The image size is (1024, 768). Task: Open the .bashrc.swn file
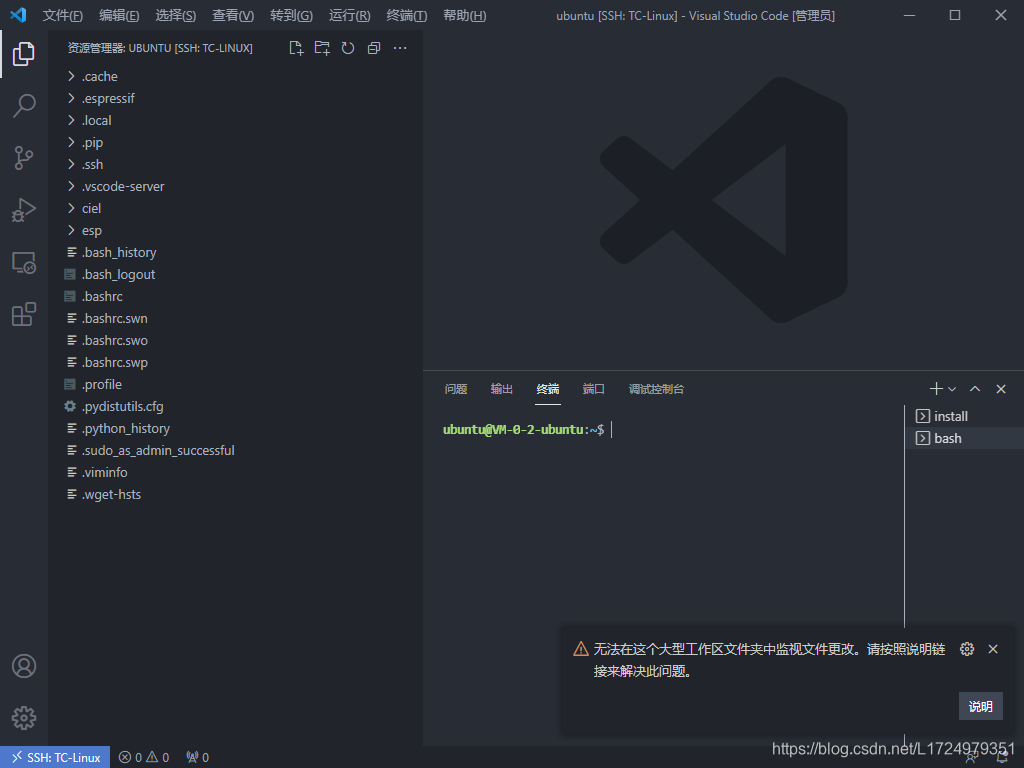click(x=236, y=318)
